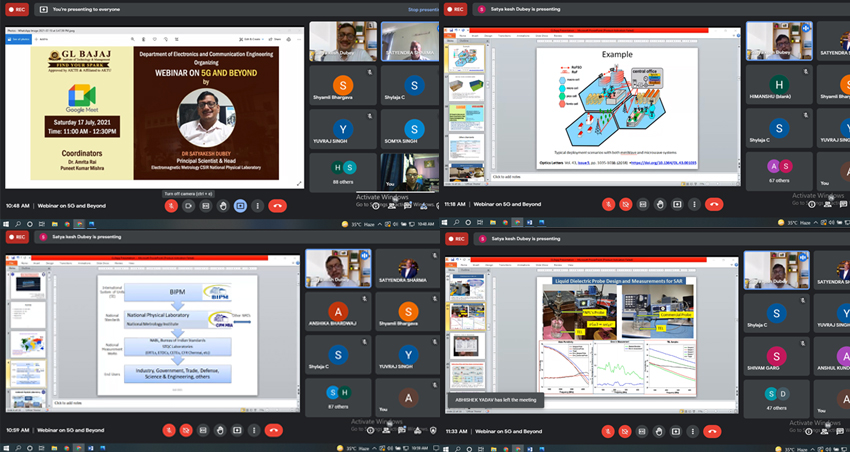
Task: Open File Explorer from the 11:18 AM taskbar
Action: (x=493, y=222)
